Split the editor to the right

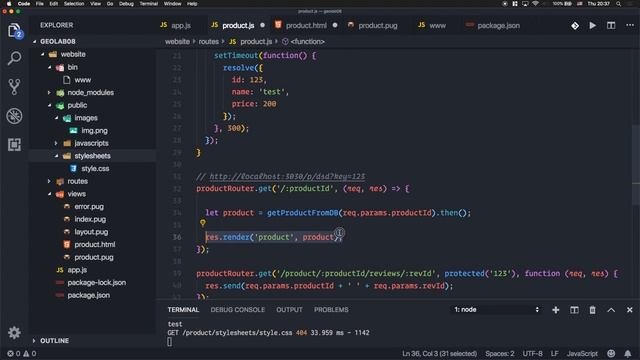click(x=611, y=26)
